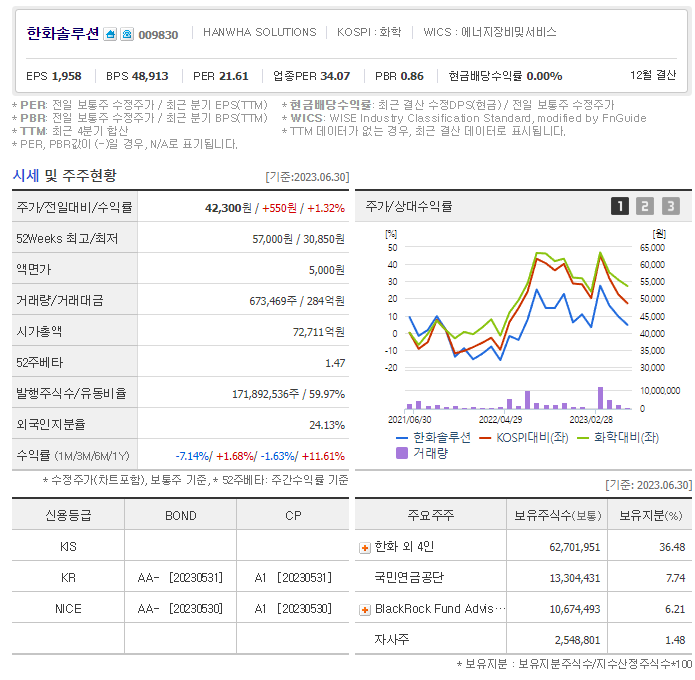695x680 pixels.
Task: Click the 12월 결산 fiscal year label
Action: point(653,75)
